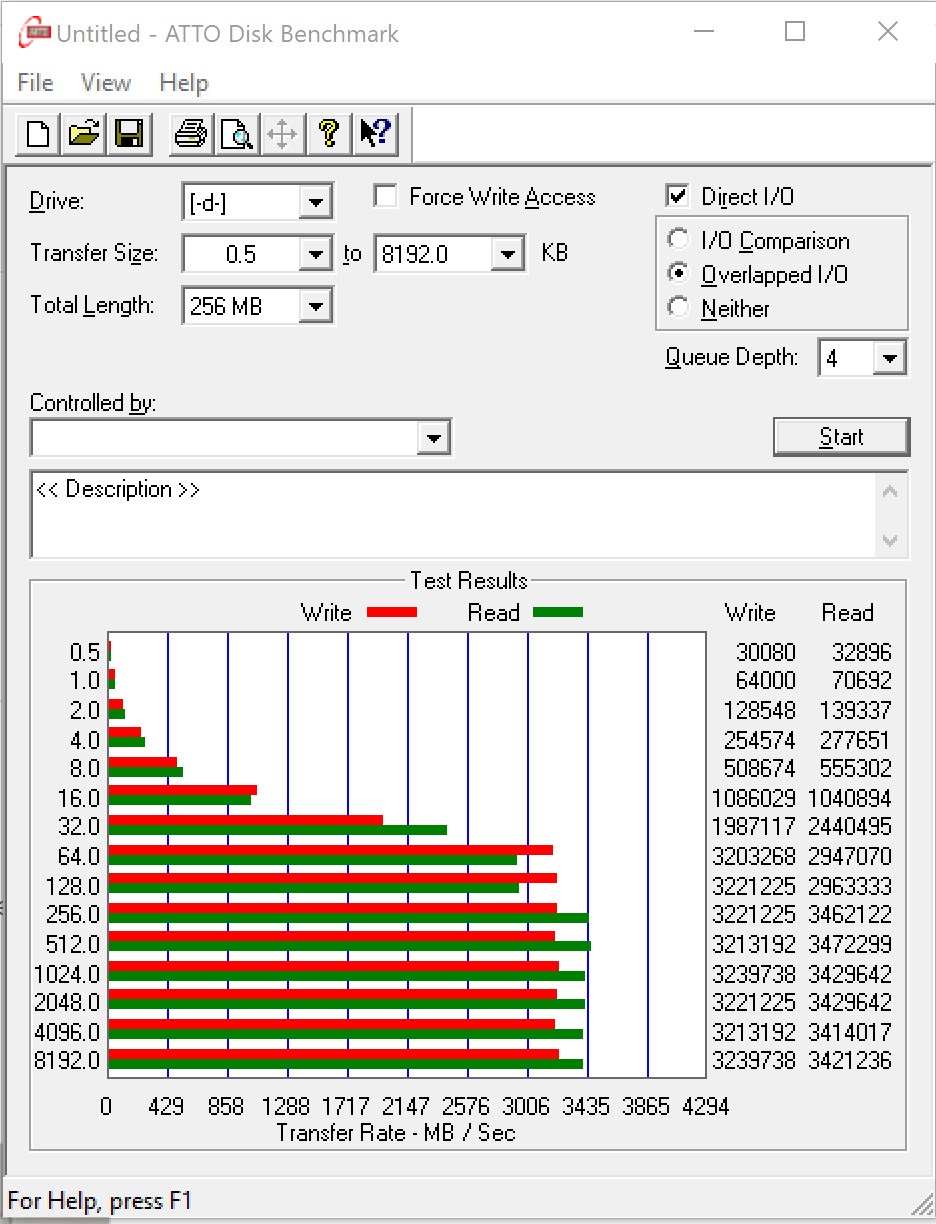Expand the Drive dropdown showing [-d-]

pos(315,203)
